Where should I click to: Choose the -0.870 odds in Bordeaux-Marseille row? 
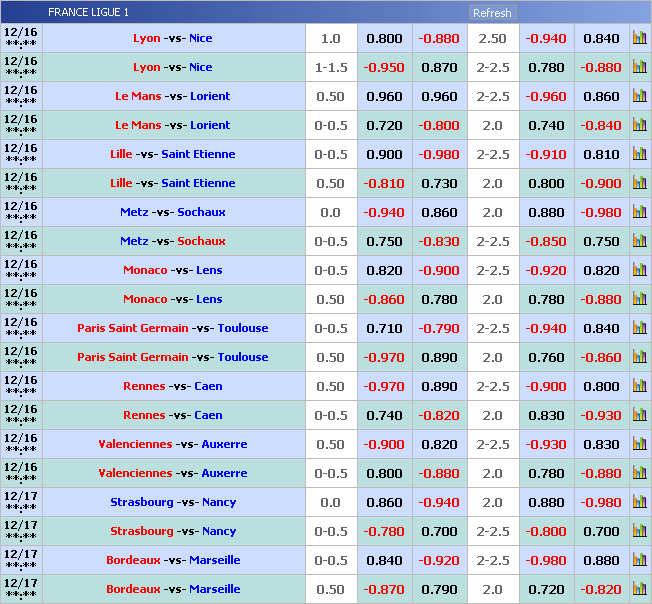pyautogui.click(x=384, y=590)
